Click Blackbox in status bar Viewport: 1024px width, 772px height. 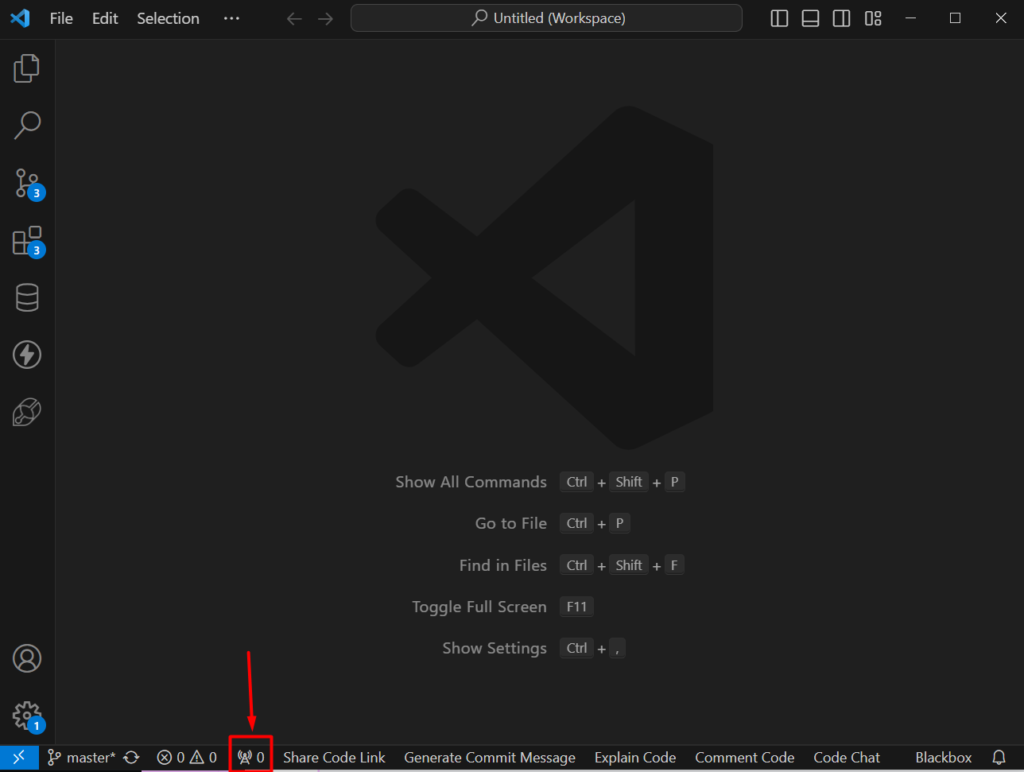point(943,758)
